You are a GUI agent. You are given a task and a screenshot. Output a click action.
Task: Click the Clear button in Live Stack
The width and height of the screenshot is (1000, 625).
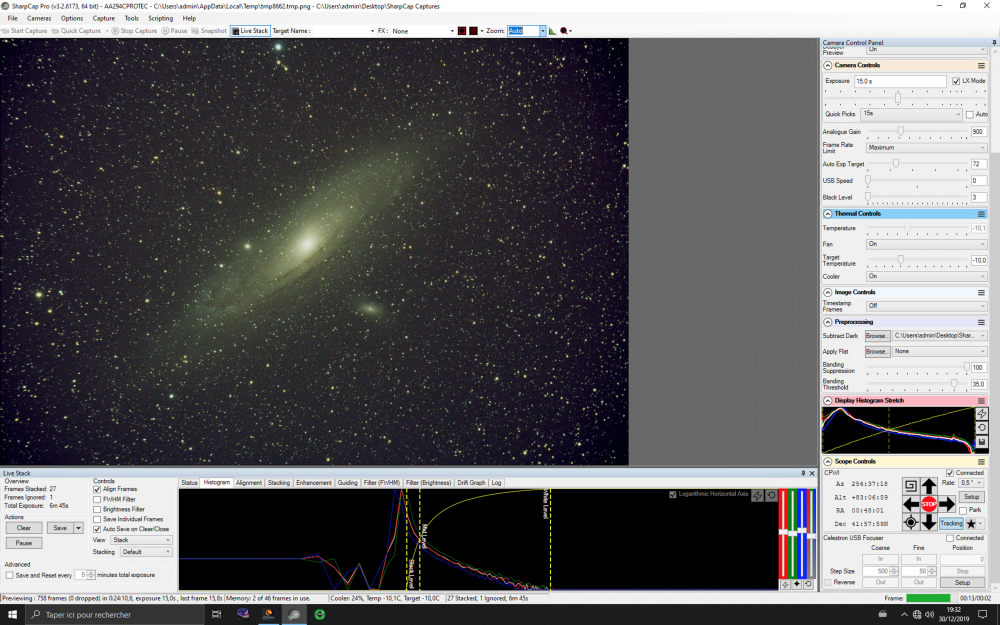click(23, 527)
